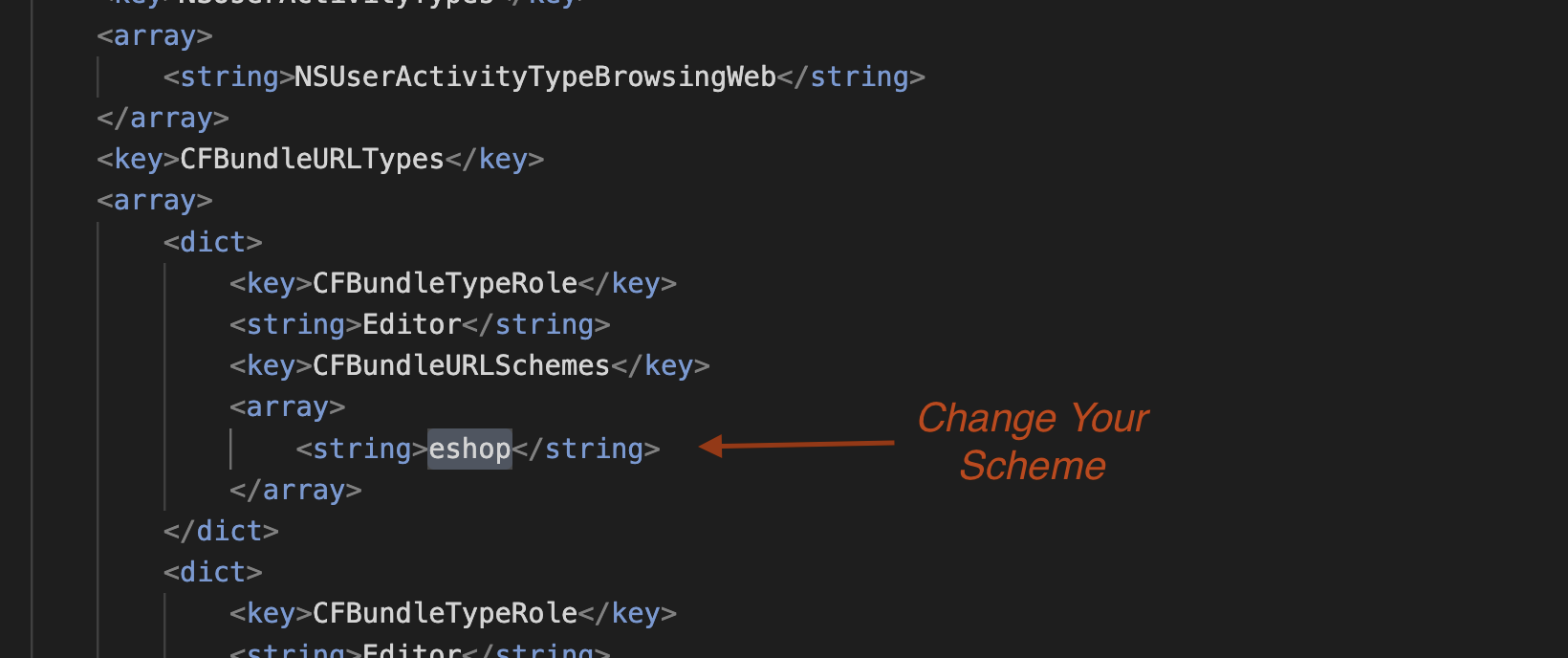Click the <array> tag below CFBundleURLTypes key
Screen dimensions: 1568x658
(155, 200)
